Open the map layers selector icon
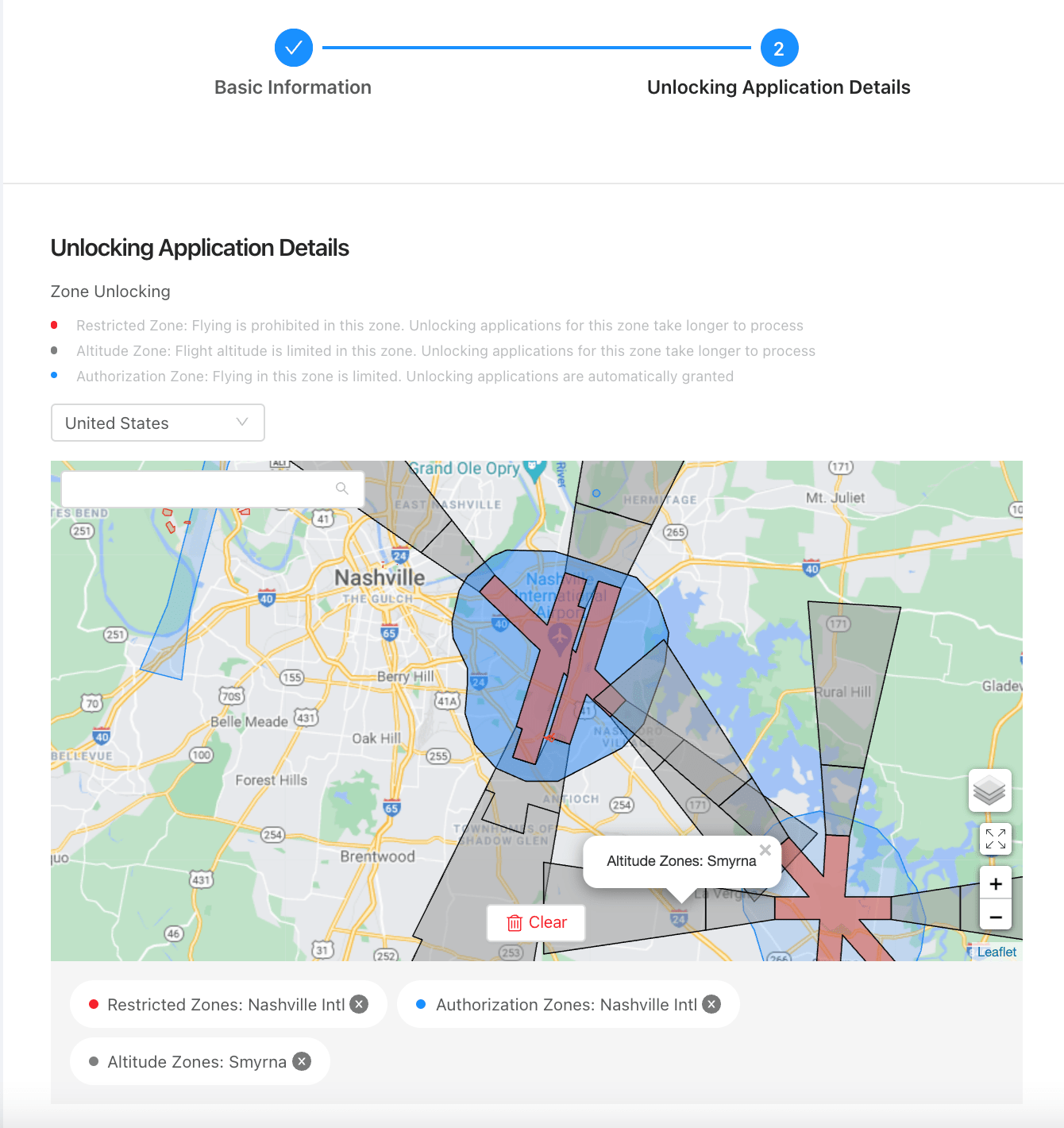Viewport: 1064px width, 1128px height. [990, 790]
